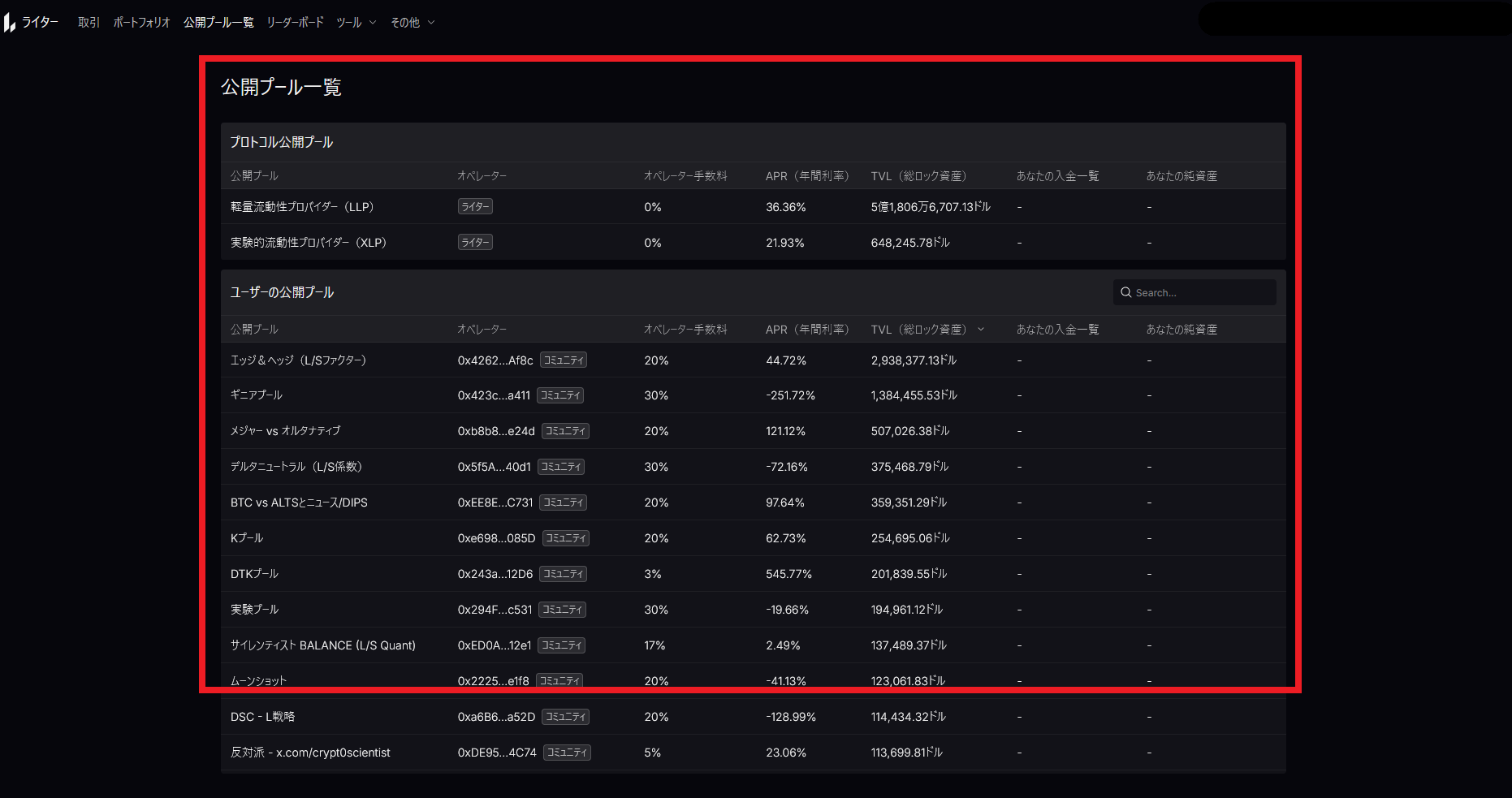Toggle TVL sort arrow in user pools
Image resolution: width=1512 pixels, height=798 pixels.
pyautogui.click(x=981, y=330)
